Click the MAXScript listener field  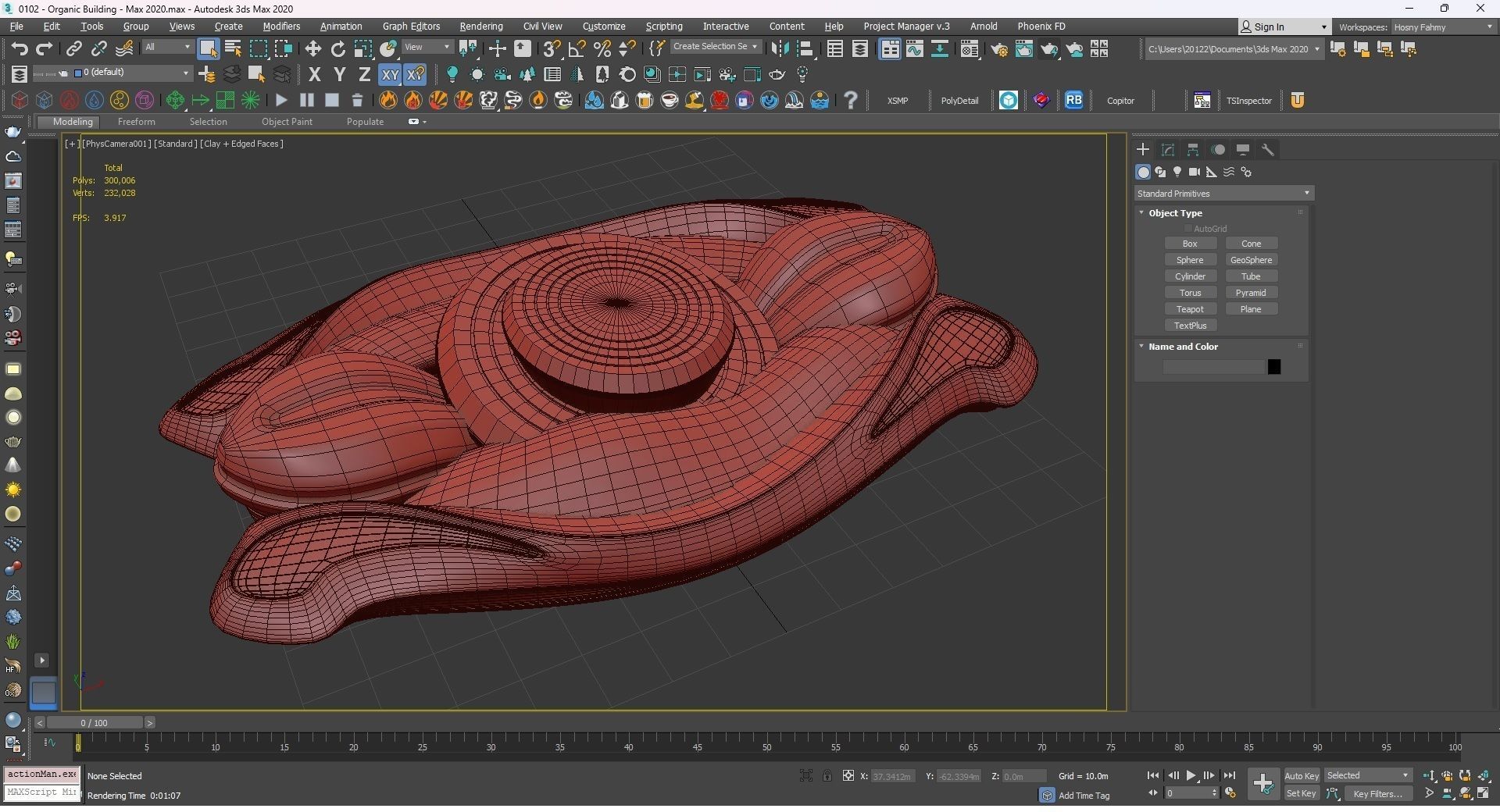tap(42, 792)
